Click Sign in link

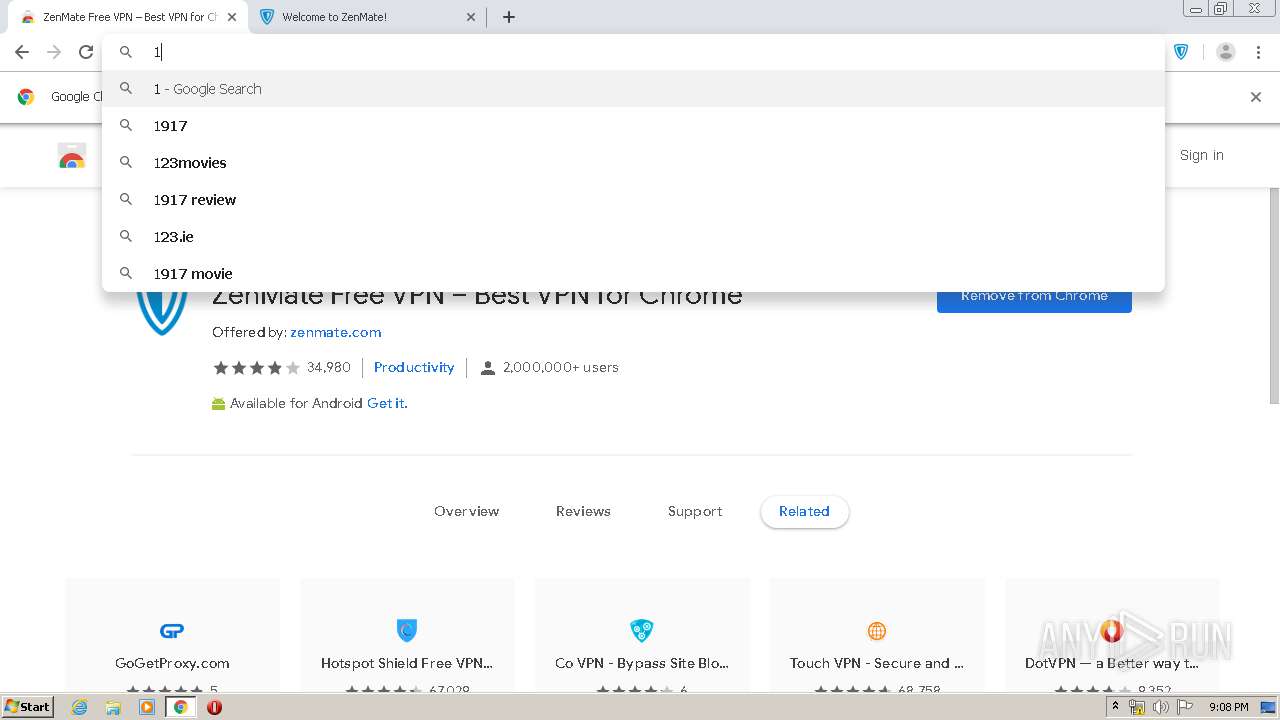(x=1201, y=155)
